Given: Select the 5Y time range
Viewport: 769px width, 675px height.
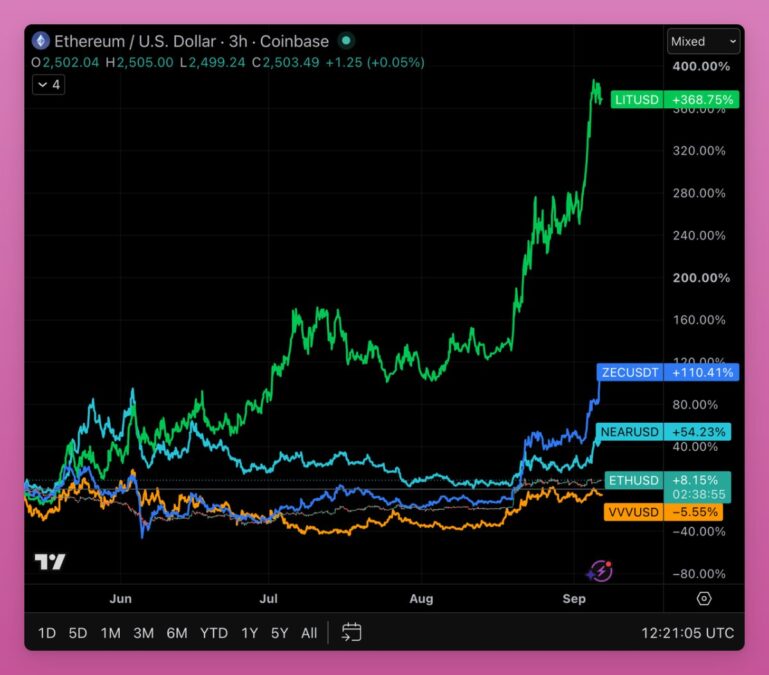Looking at the screenshot, I should pos(280,633).
